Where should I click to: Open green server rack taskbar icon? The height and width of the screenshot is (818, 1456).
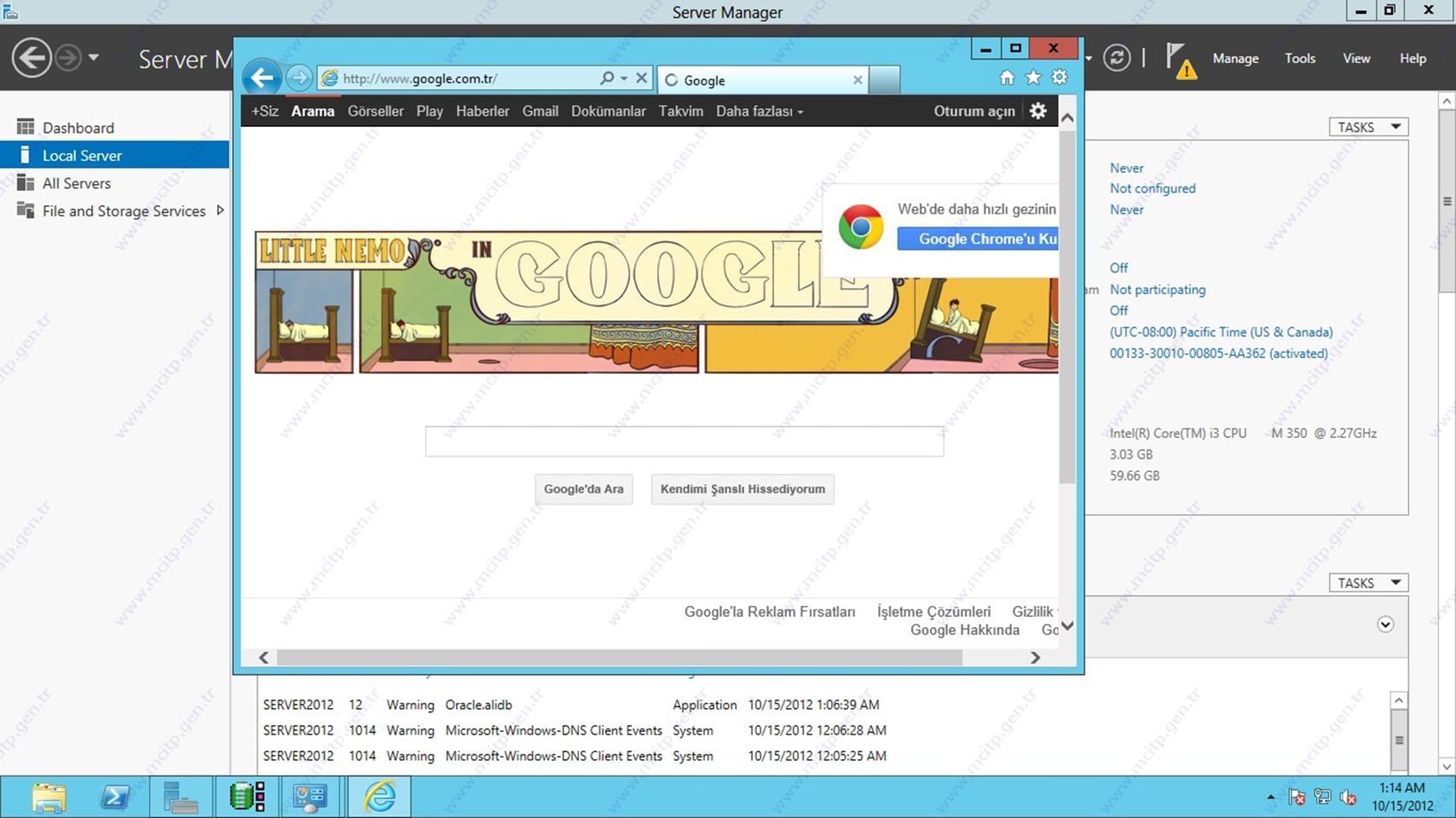(247, 798)
